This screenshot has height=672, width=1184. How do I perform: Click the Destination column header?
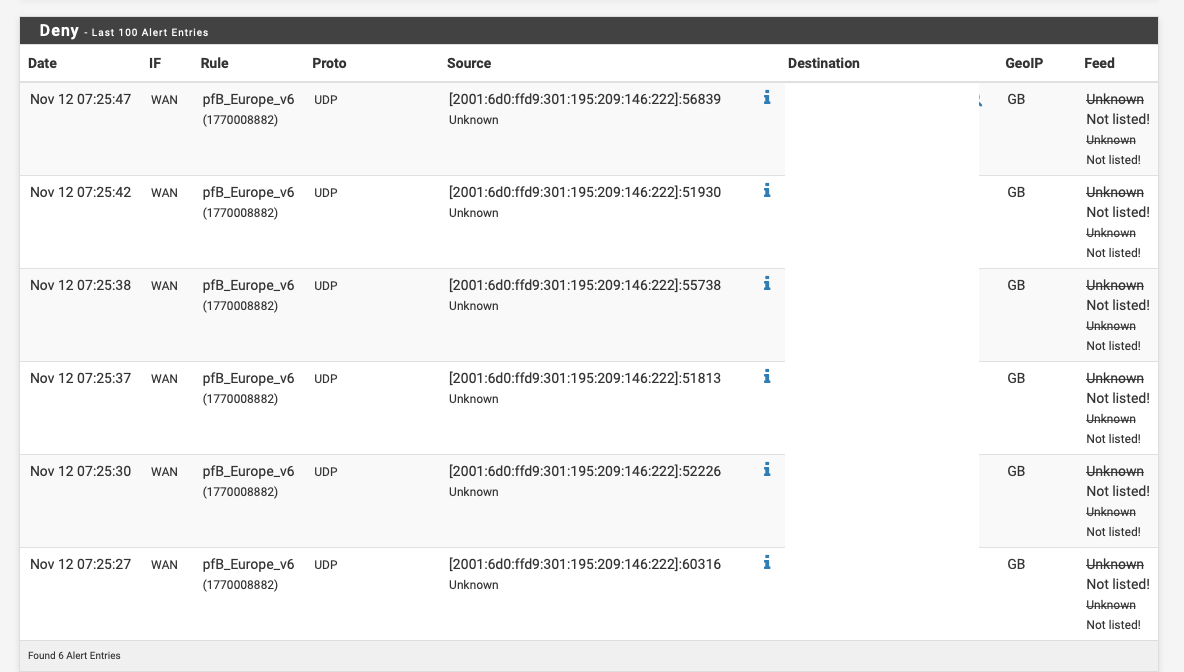click(823, 63)
